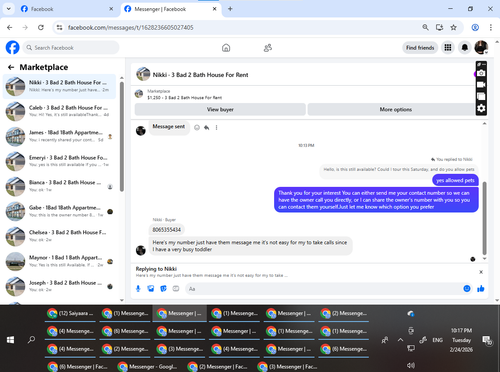Click the address bar URL

tap(131, 27)
